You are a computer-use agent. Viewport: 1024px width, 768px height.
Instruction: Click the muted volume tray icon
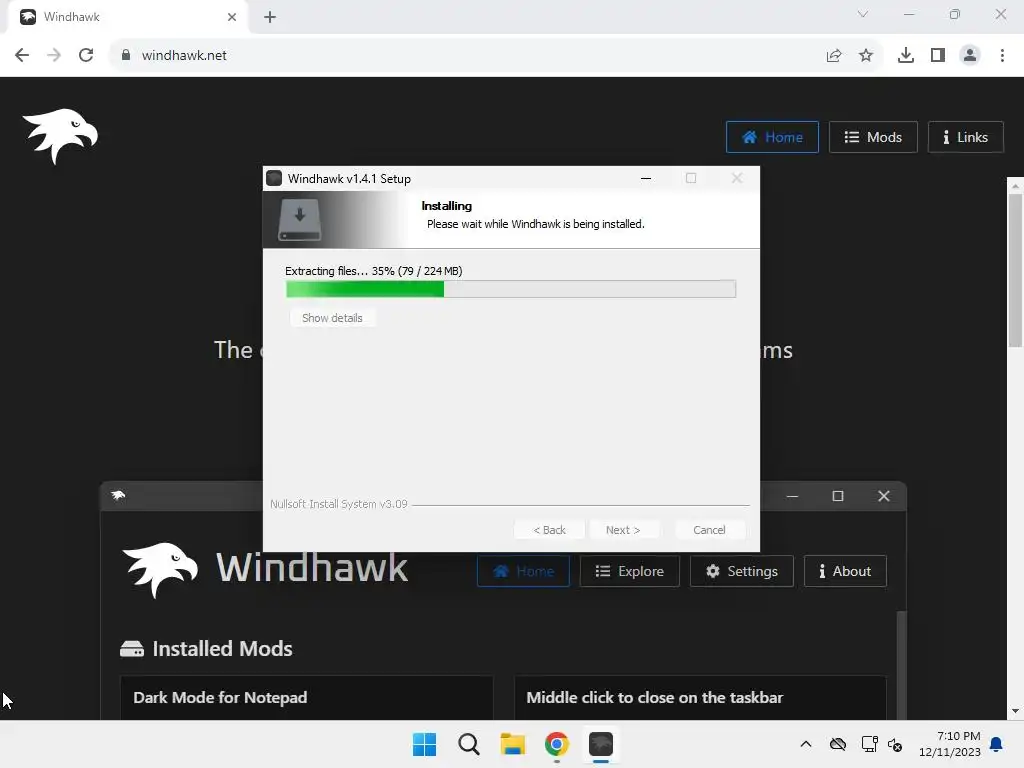click(x=895, y=744)
